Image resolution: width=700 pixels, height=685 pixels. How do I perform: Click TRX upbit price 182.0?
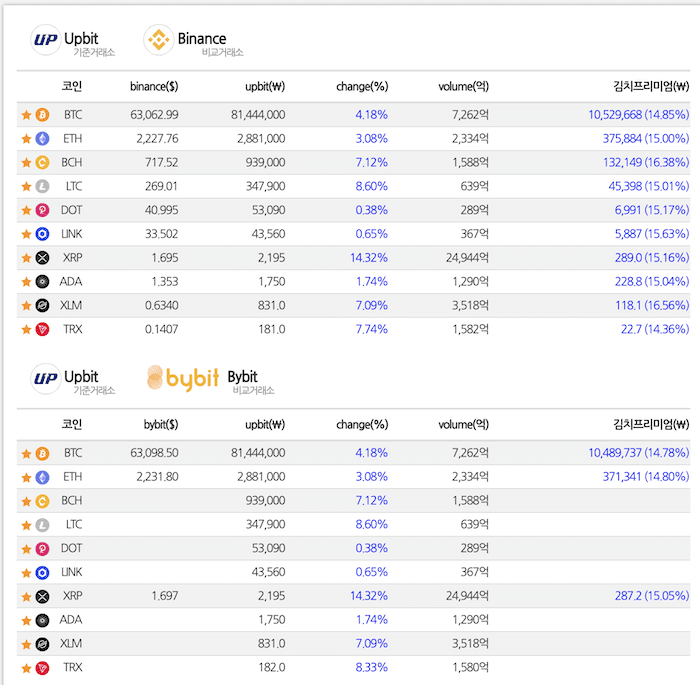tap(271, 667)
